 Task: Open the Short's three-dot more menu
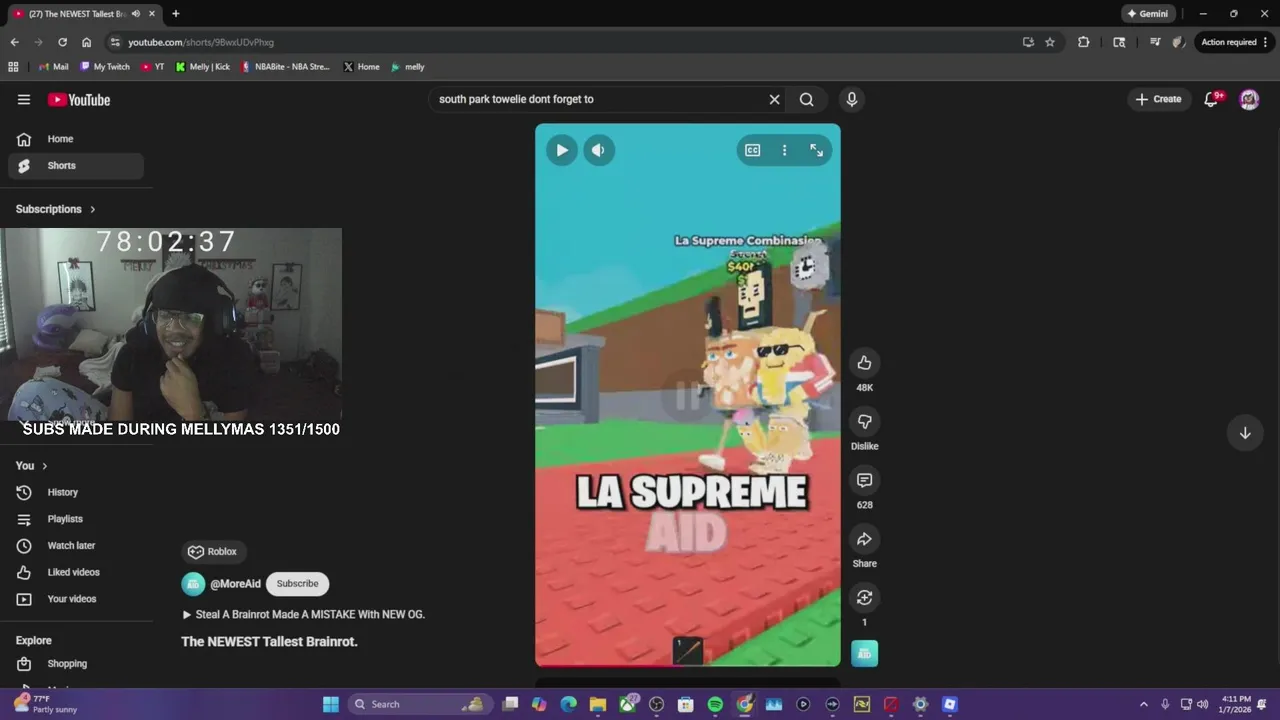pos(784,150)
